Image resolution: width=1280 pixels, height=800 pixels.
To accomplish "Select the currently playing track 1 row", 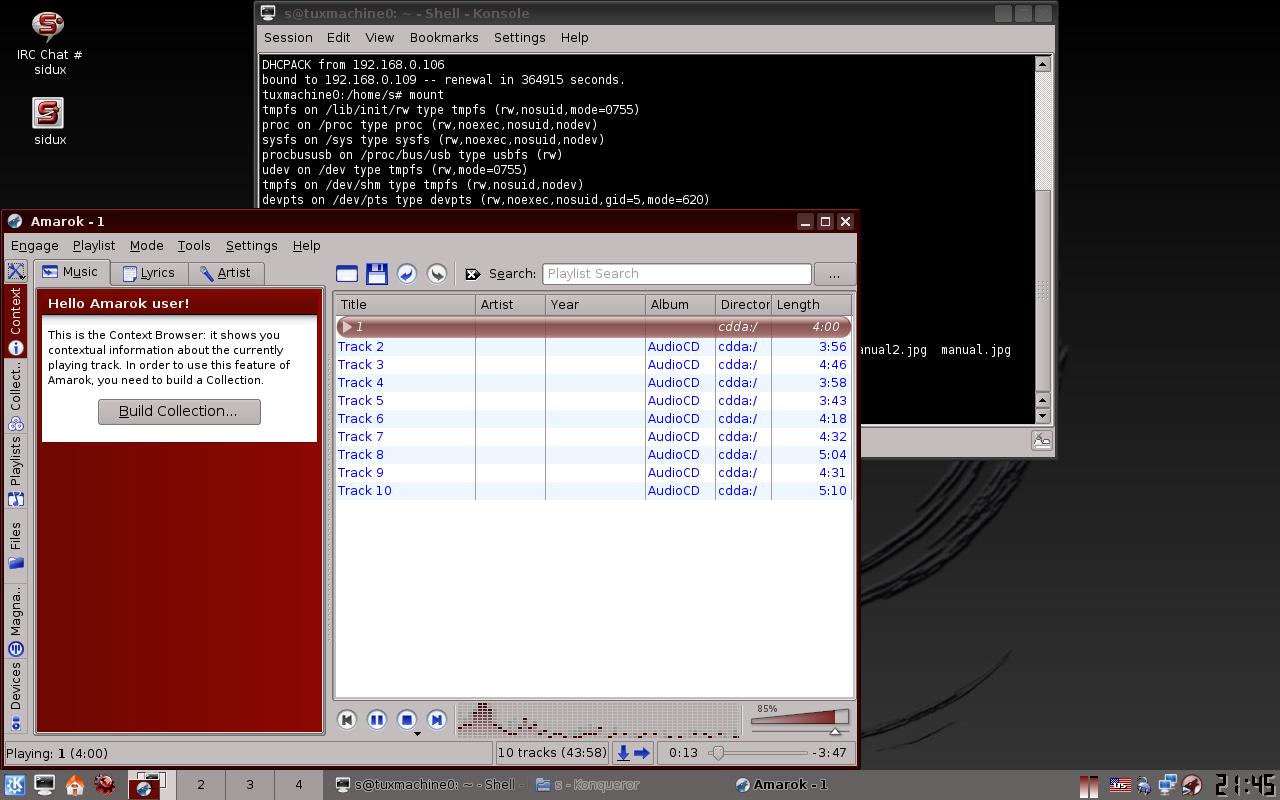I will tap(593, 327).
